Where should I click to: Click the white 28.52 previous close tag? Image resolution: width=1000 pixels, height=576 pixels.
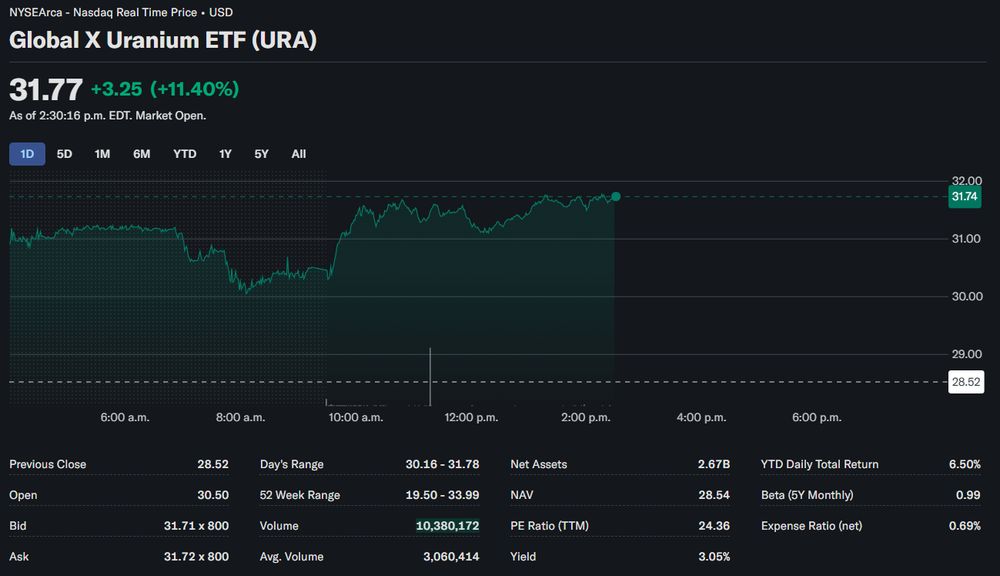pos(966,382)
